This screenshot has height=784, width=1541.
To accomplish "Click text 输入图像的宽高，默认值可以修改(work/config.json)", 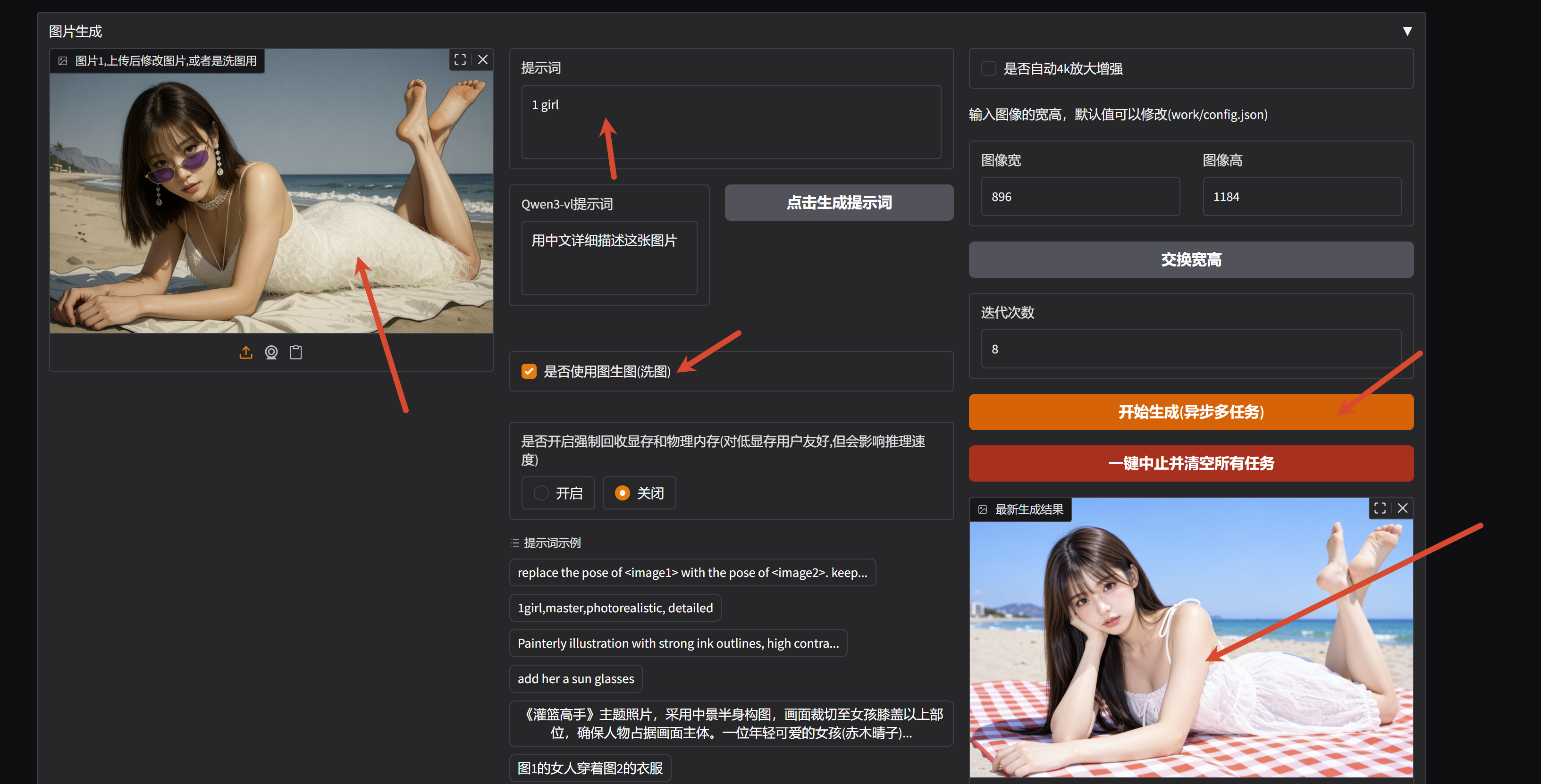I will pos(1118,114).
